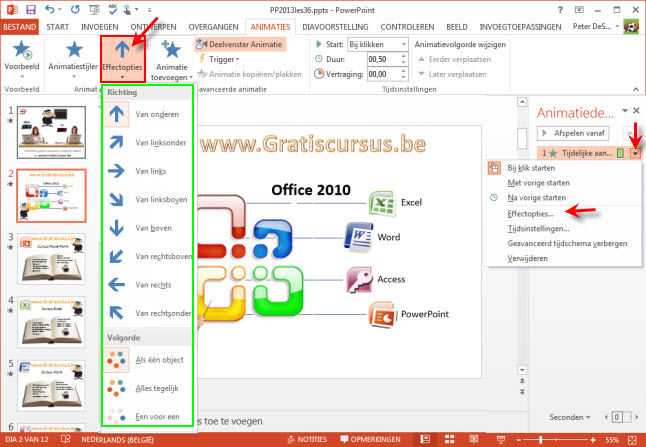Select Als één object sequence option

coord(147,360)
